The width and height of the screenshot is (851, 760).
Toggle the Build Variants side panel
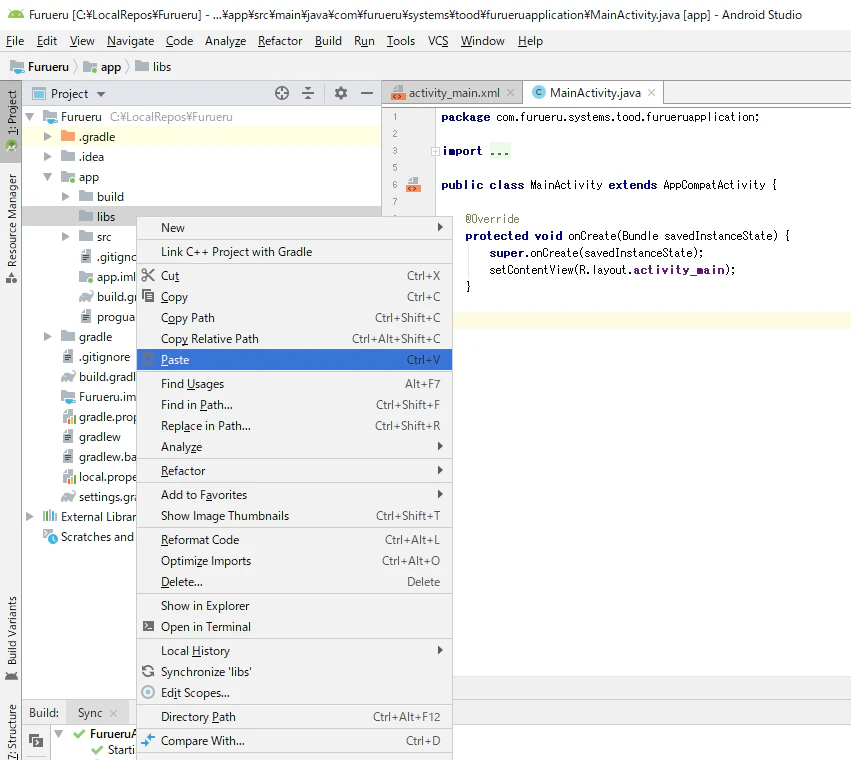tap(11, 638)
